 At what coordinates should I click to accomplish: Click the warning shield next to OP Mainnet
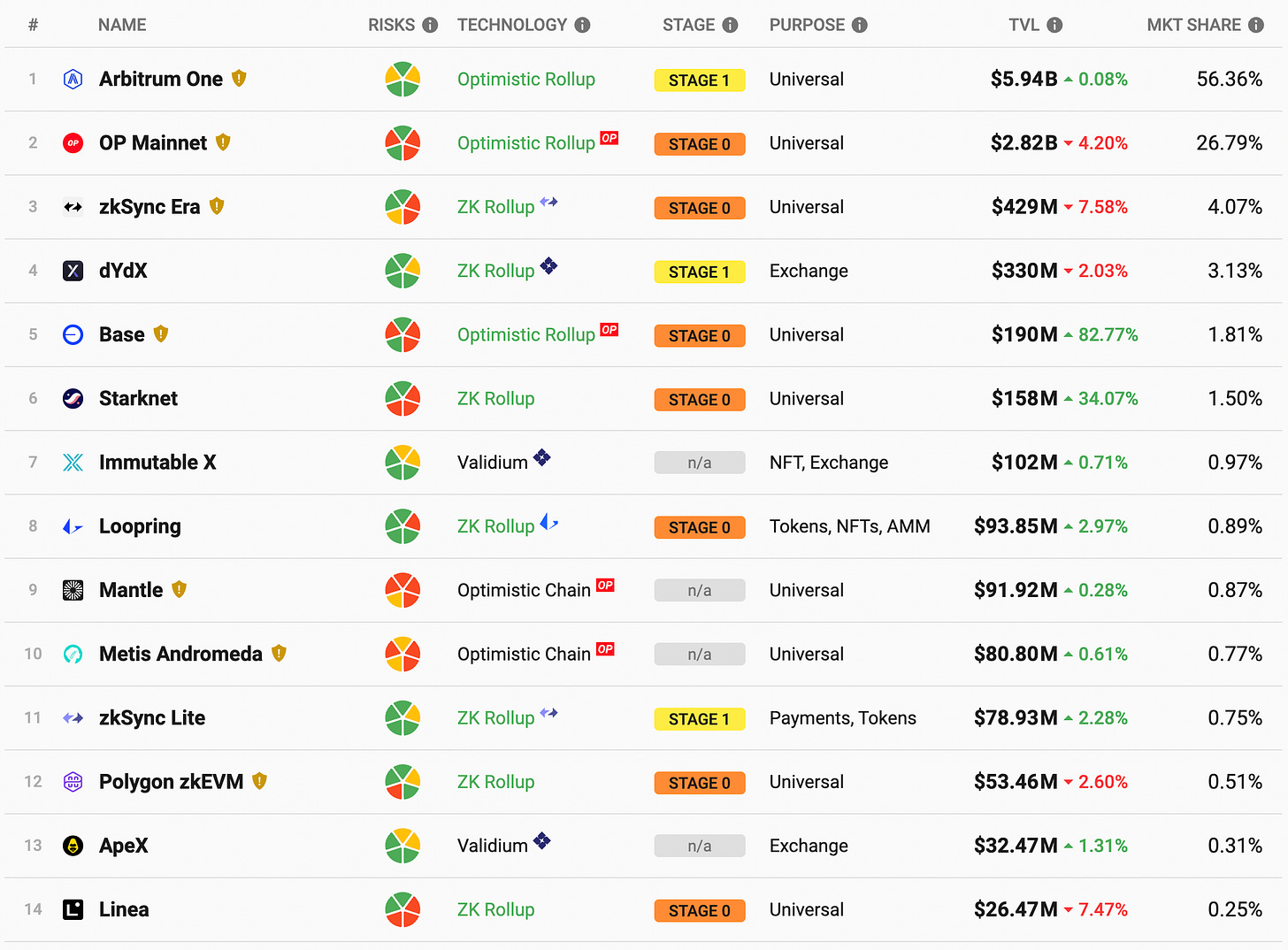223,142
